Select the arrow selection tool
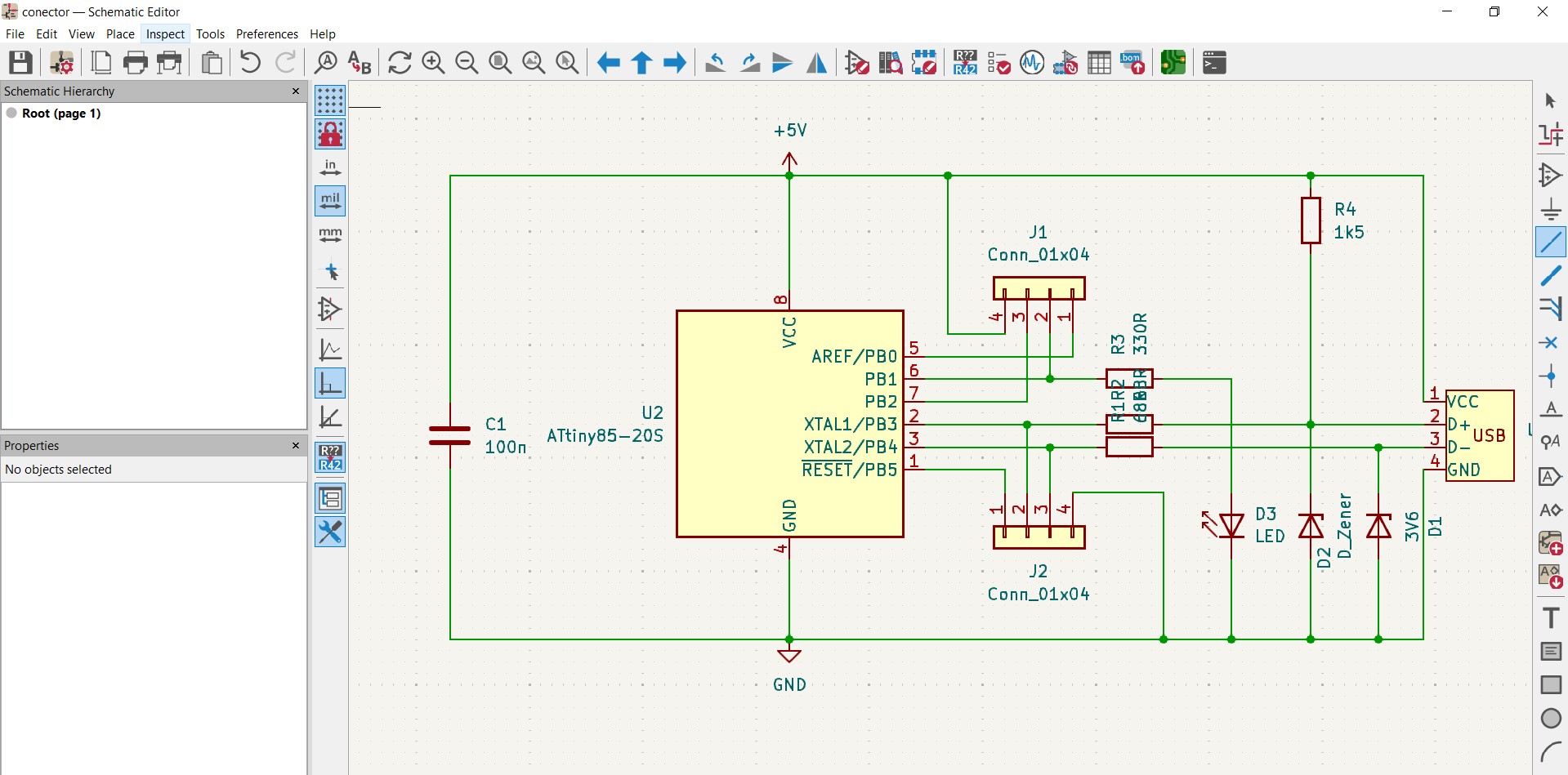The height and width of the screenshot is (775, 1568). click(x=1550, y=100)
